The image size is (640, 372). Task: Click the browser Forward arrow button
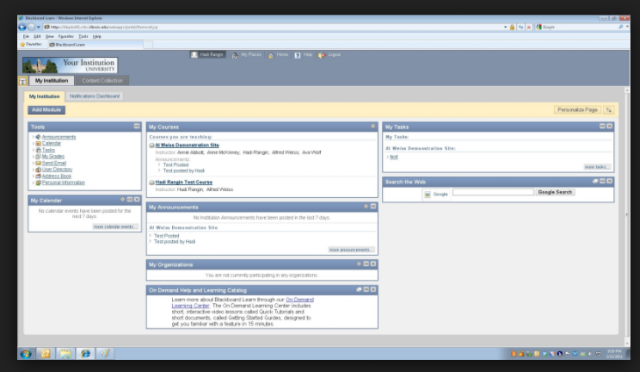31,27
